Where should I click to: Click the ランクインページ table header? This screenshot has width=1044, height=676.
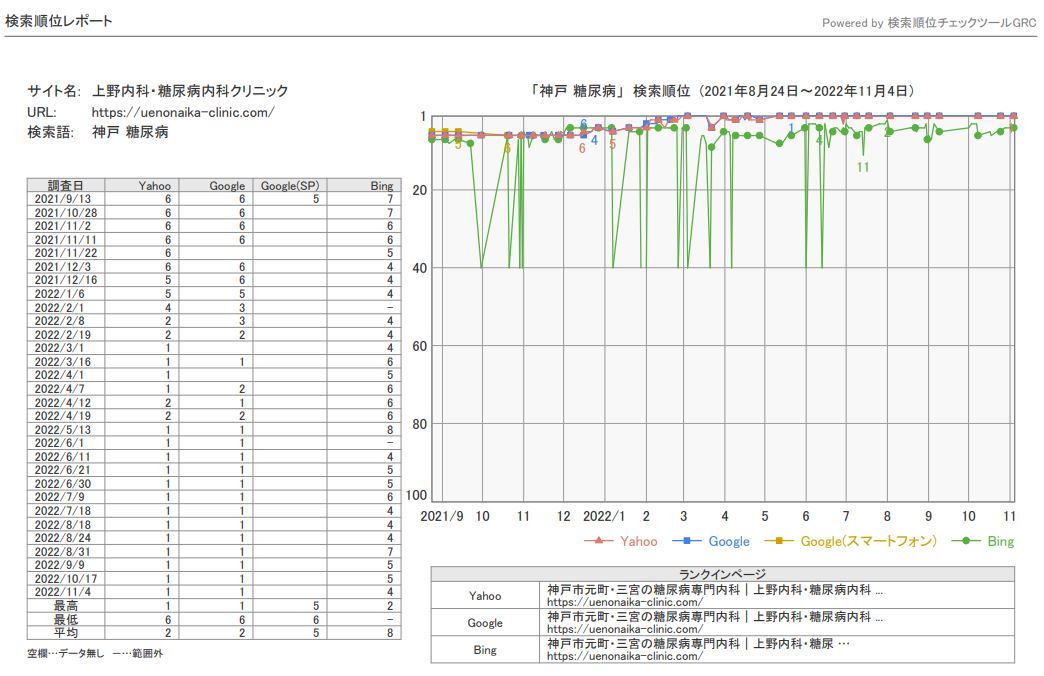click(x=722, y=573)
